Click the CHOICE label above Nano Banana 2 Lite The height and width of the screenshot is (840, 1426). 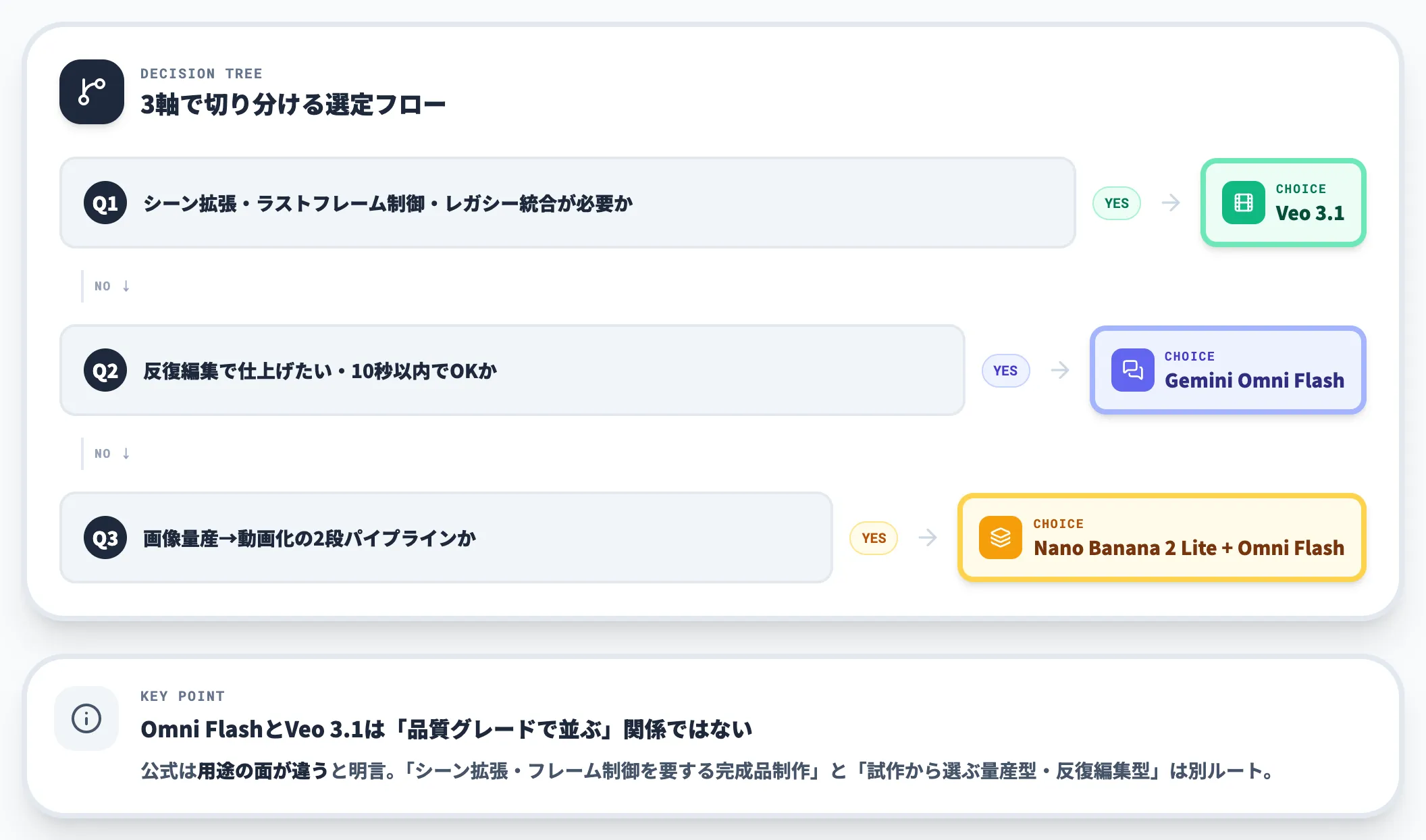(x=1058, y=524)
